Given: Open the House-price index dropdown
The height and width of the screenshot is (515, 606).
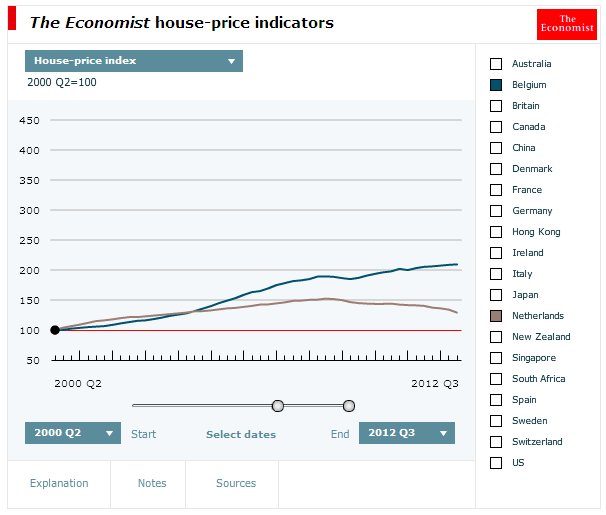Looking at the screenshot, I should pyautogui.click(x=134, y=61).
